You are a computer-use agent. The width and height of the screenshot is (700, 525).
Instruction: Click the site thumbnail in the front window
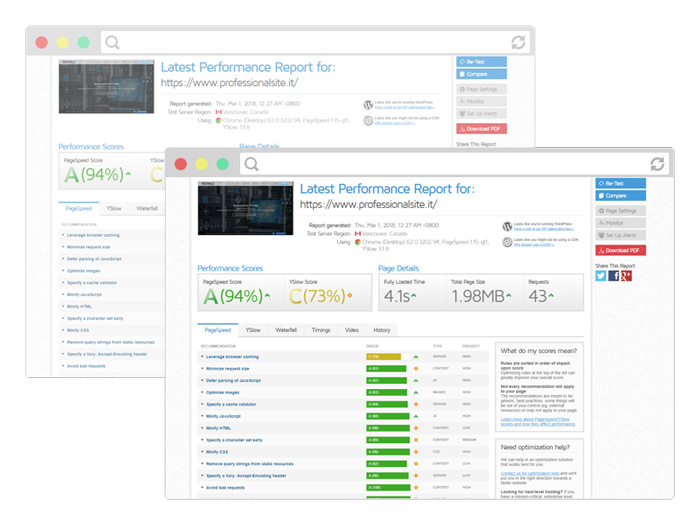[246, 208]
